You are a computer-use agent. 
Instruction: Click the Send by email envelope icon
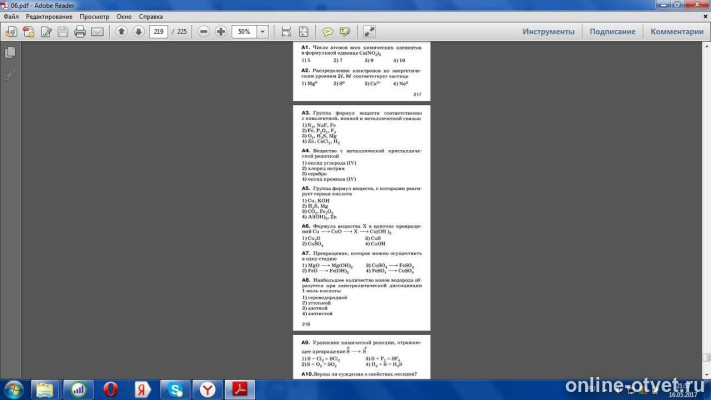[x=97, y=32]
